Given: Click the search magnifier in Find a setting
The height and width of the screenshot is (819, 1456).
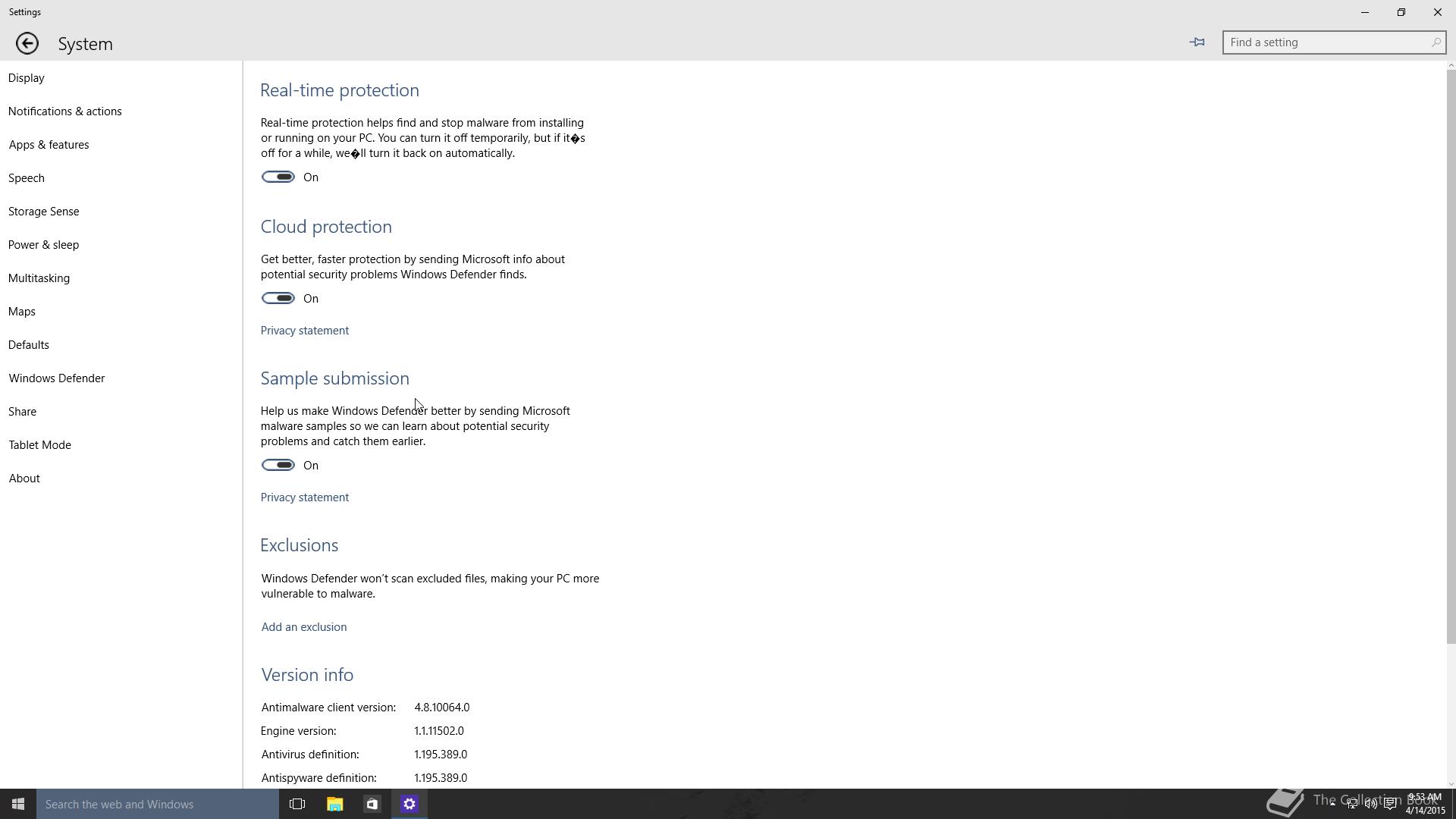Looking at the screenshot, I should [x=1436, y=42].
